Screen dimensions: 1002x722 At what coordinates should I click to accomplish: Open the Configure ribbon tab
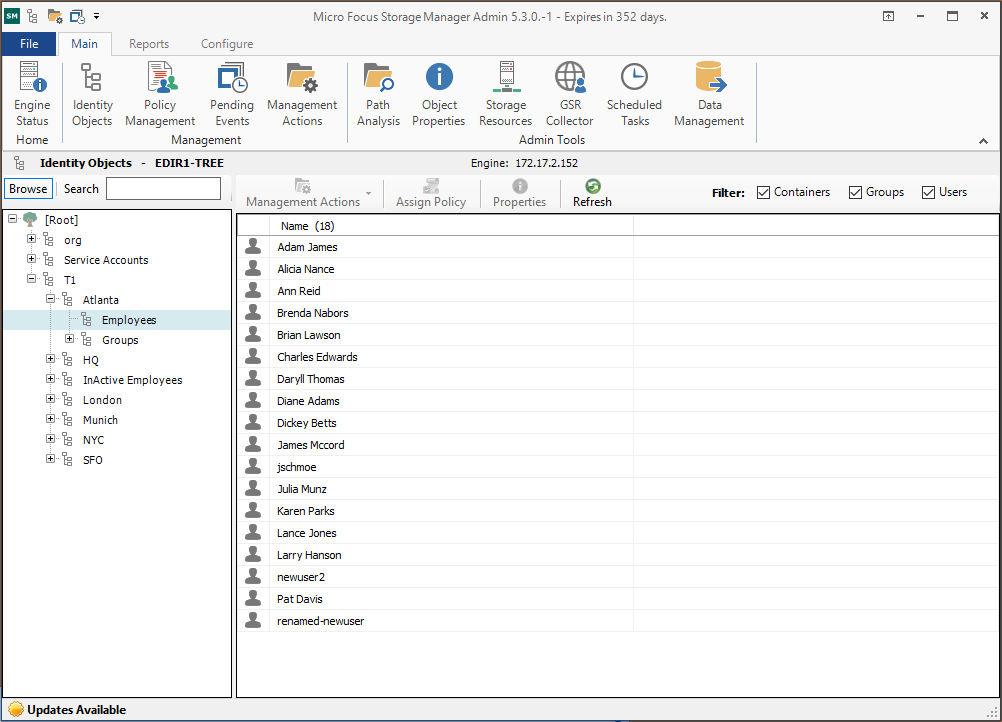227,44
